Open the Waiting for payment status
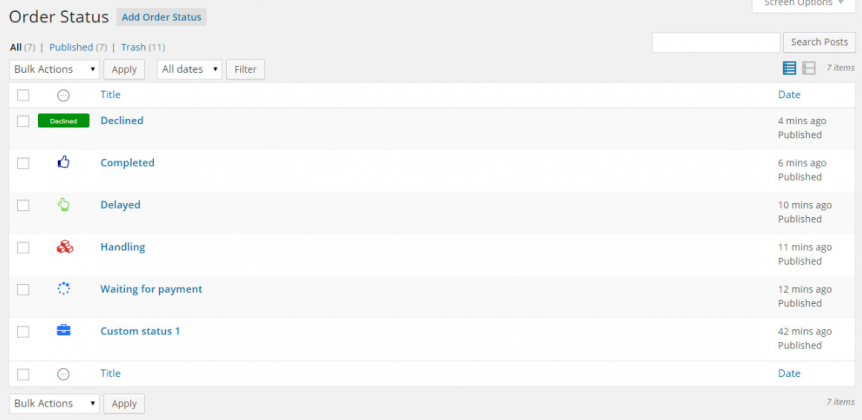This screenshot has width=862, height=420. (151, 289)
